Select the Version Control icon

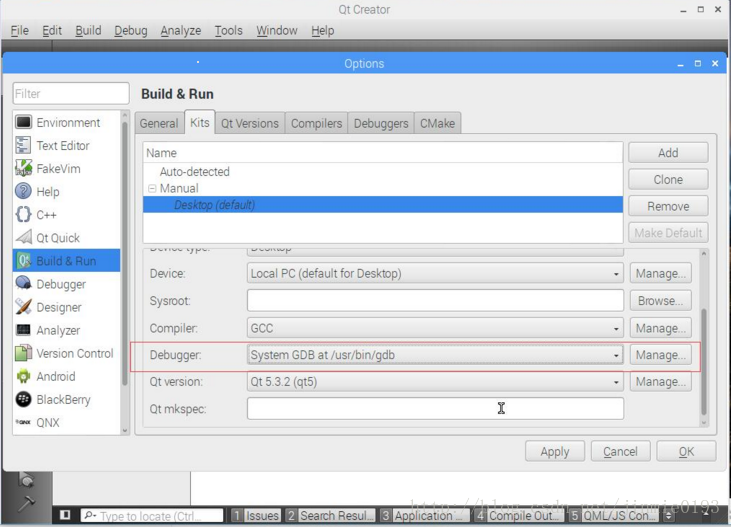[23, 353]
